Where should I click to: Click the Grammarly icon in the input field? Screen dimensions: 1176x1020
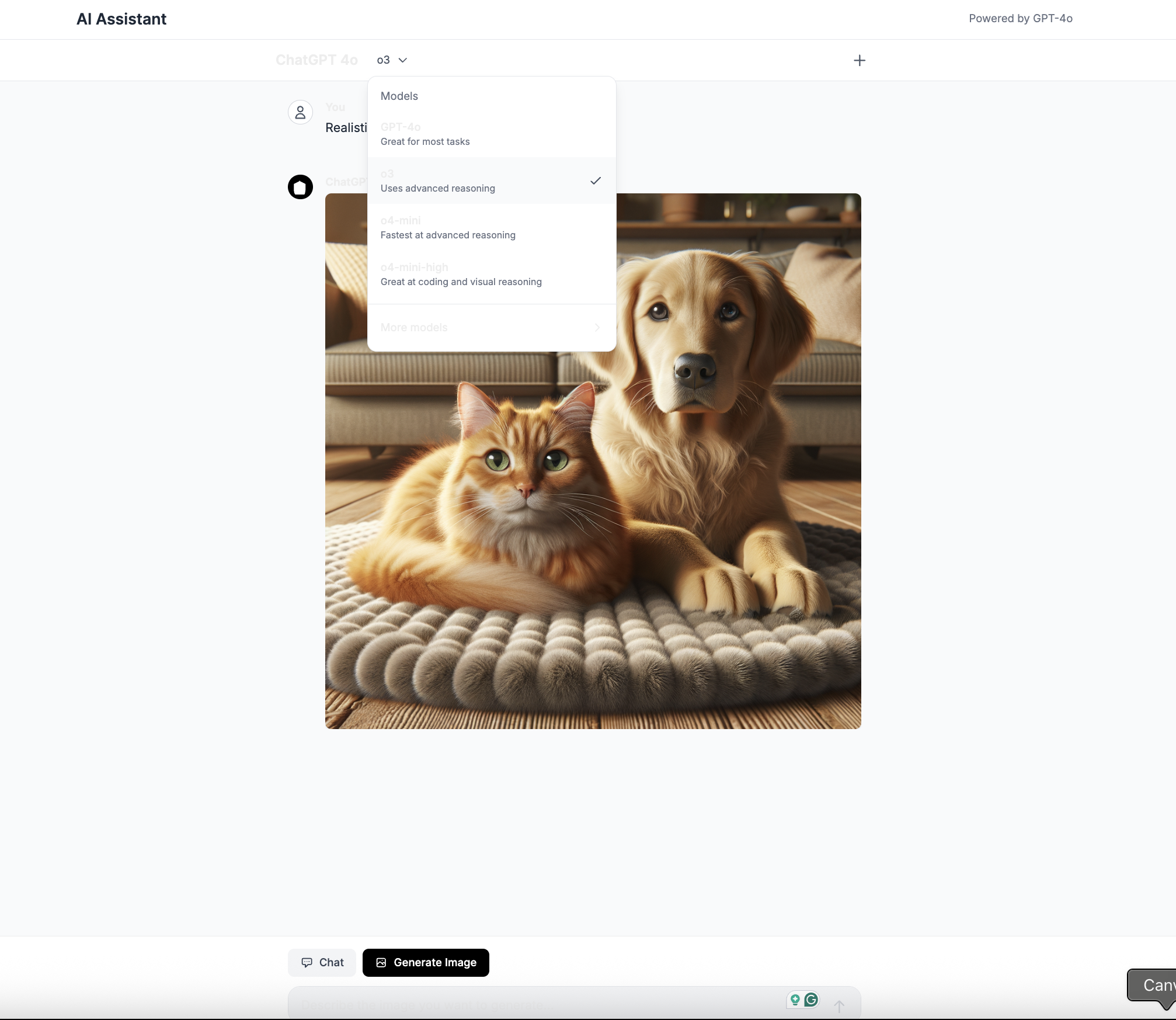click(810, 1000)
